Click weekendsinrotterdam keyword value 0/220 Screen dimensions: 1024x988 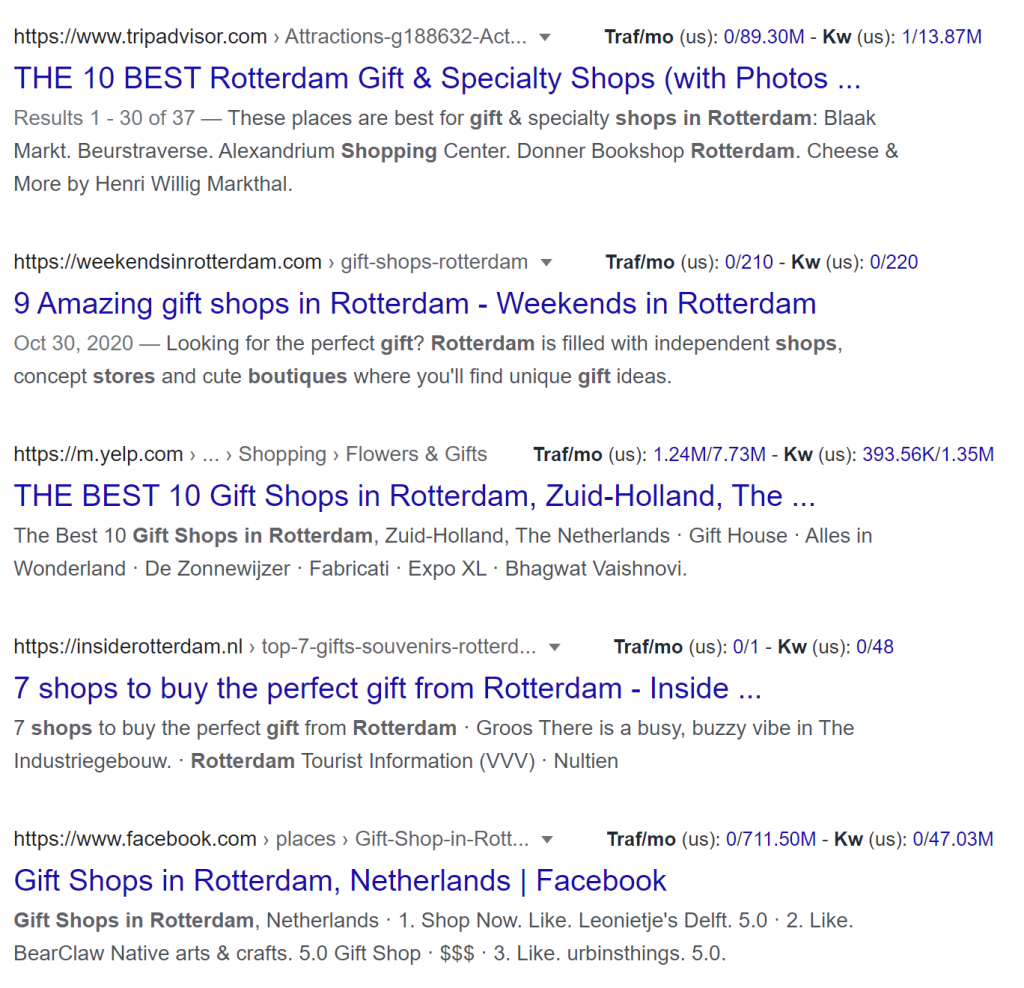point(893,262)
